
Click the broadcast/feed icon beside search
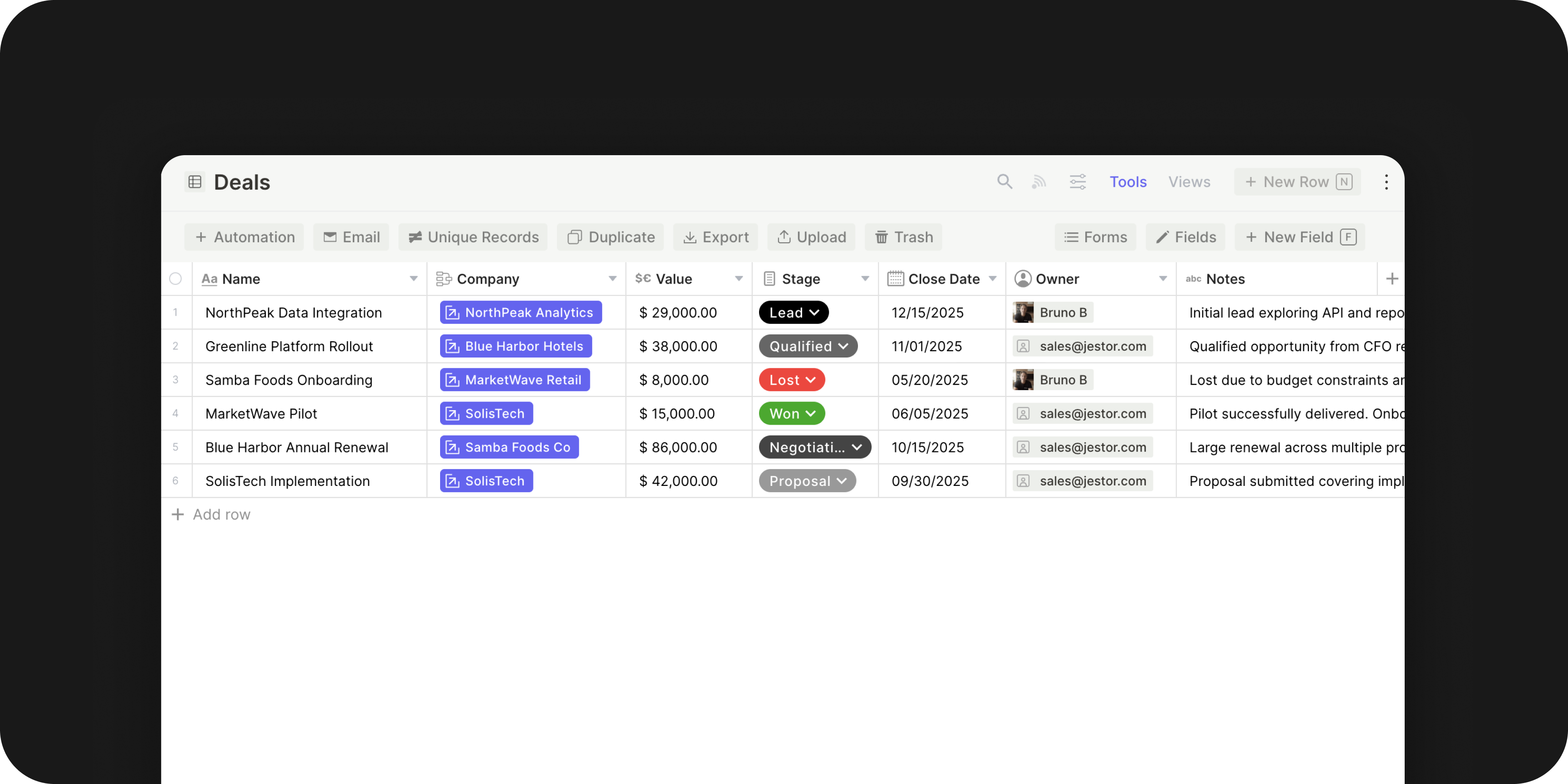click(x=1039, y=181)
